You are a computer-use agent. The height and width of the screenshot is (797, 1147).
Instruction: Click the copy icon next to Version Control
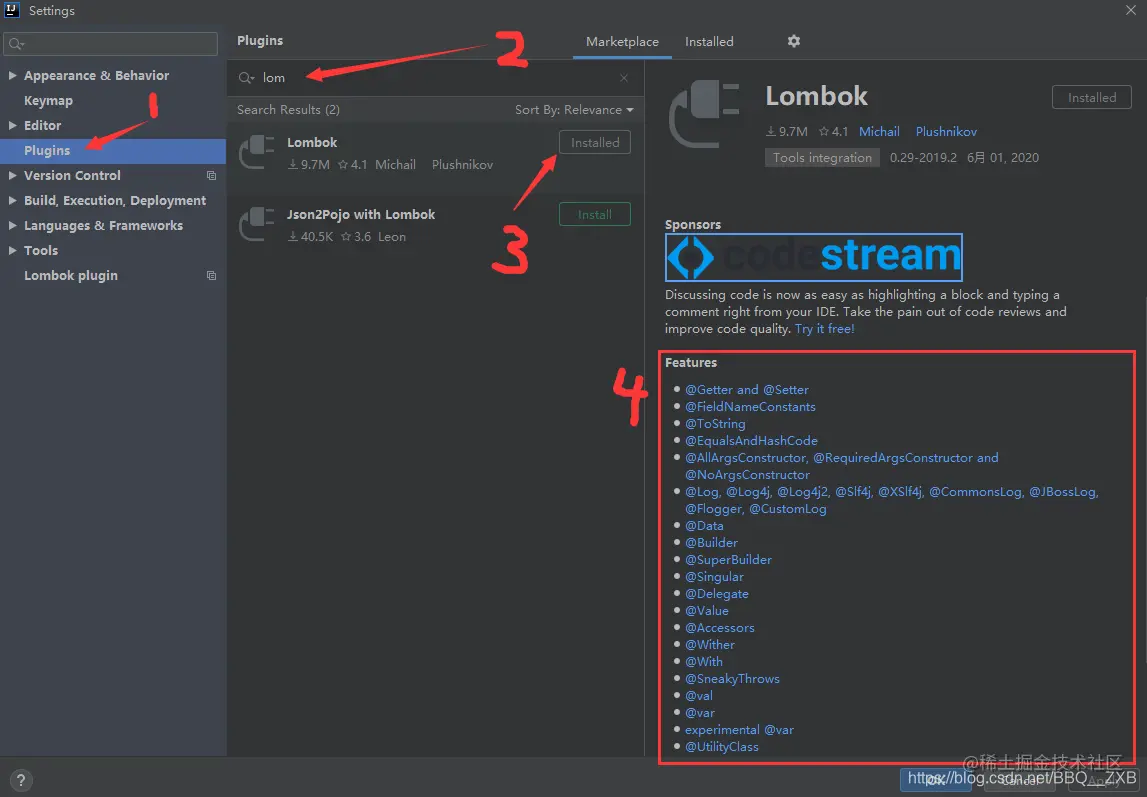211,175
